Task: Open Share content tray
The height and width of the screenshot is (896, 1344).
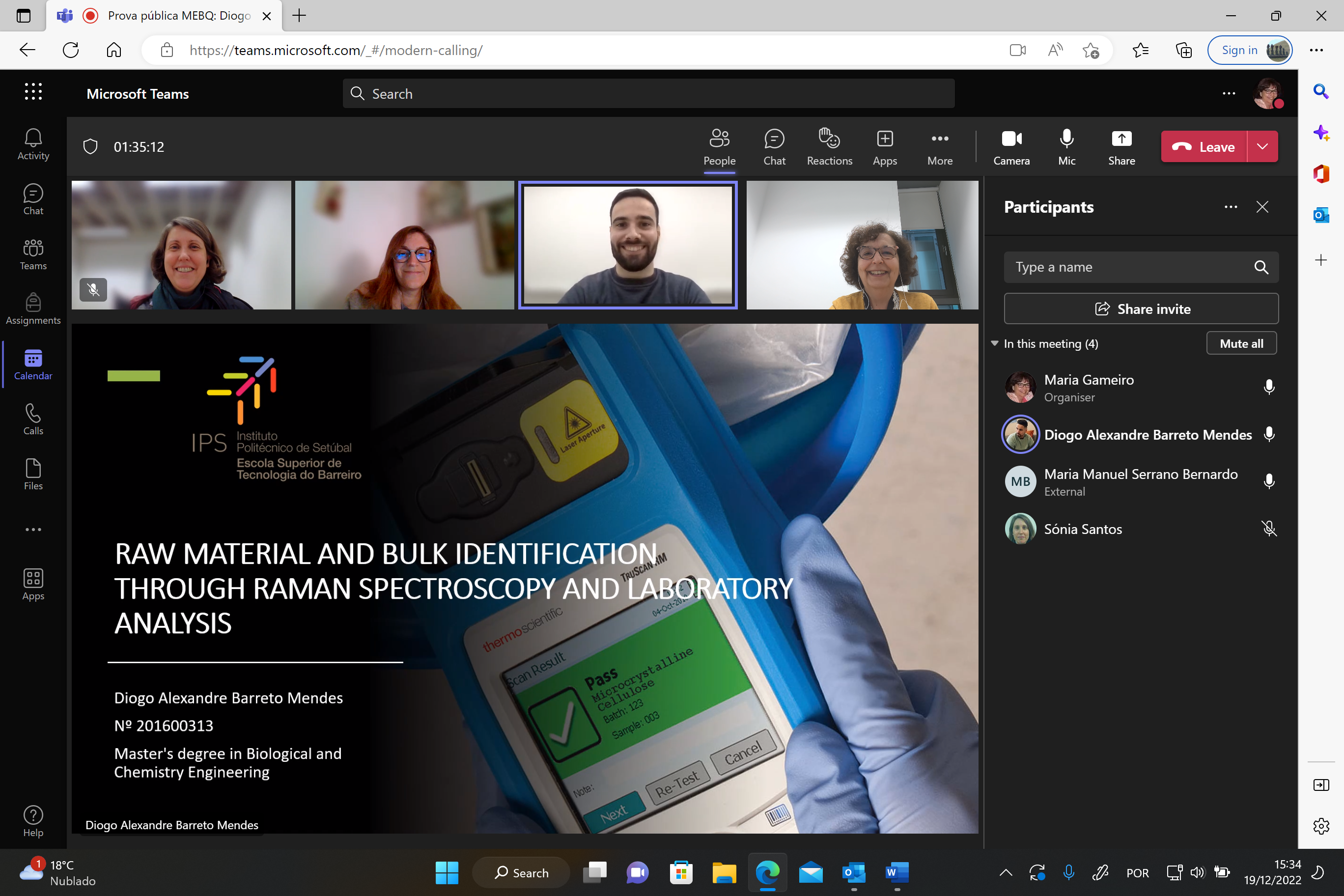Action: click(1120, 147)
